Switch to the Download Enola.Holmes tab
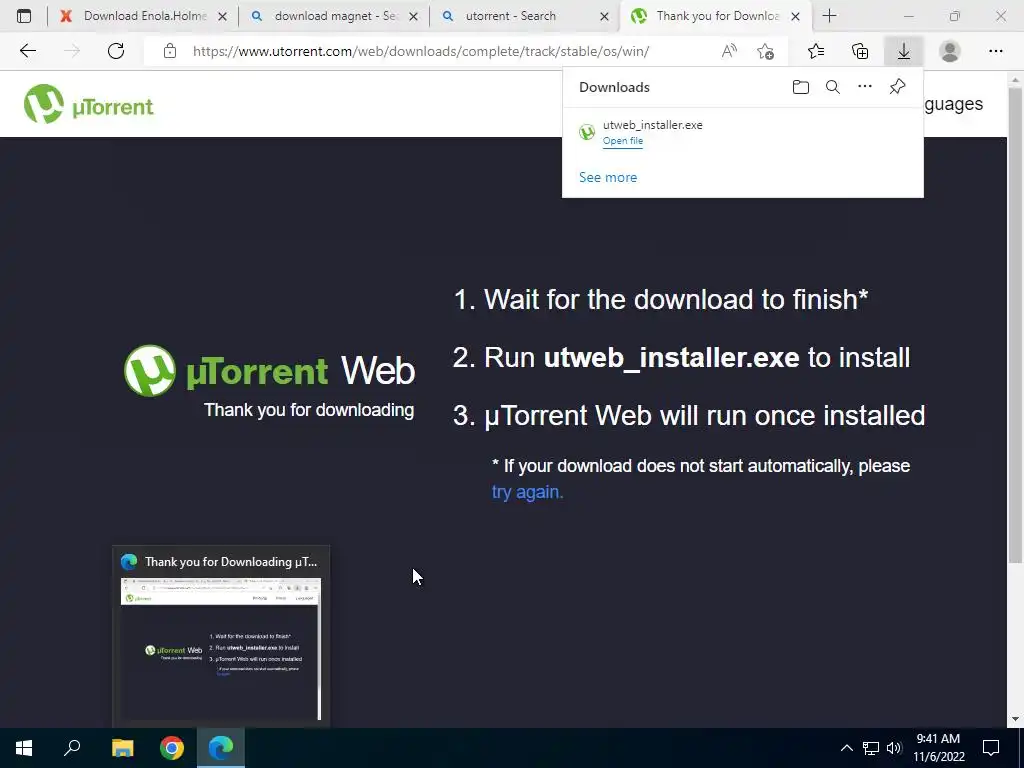 [x=145, y=16]
